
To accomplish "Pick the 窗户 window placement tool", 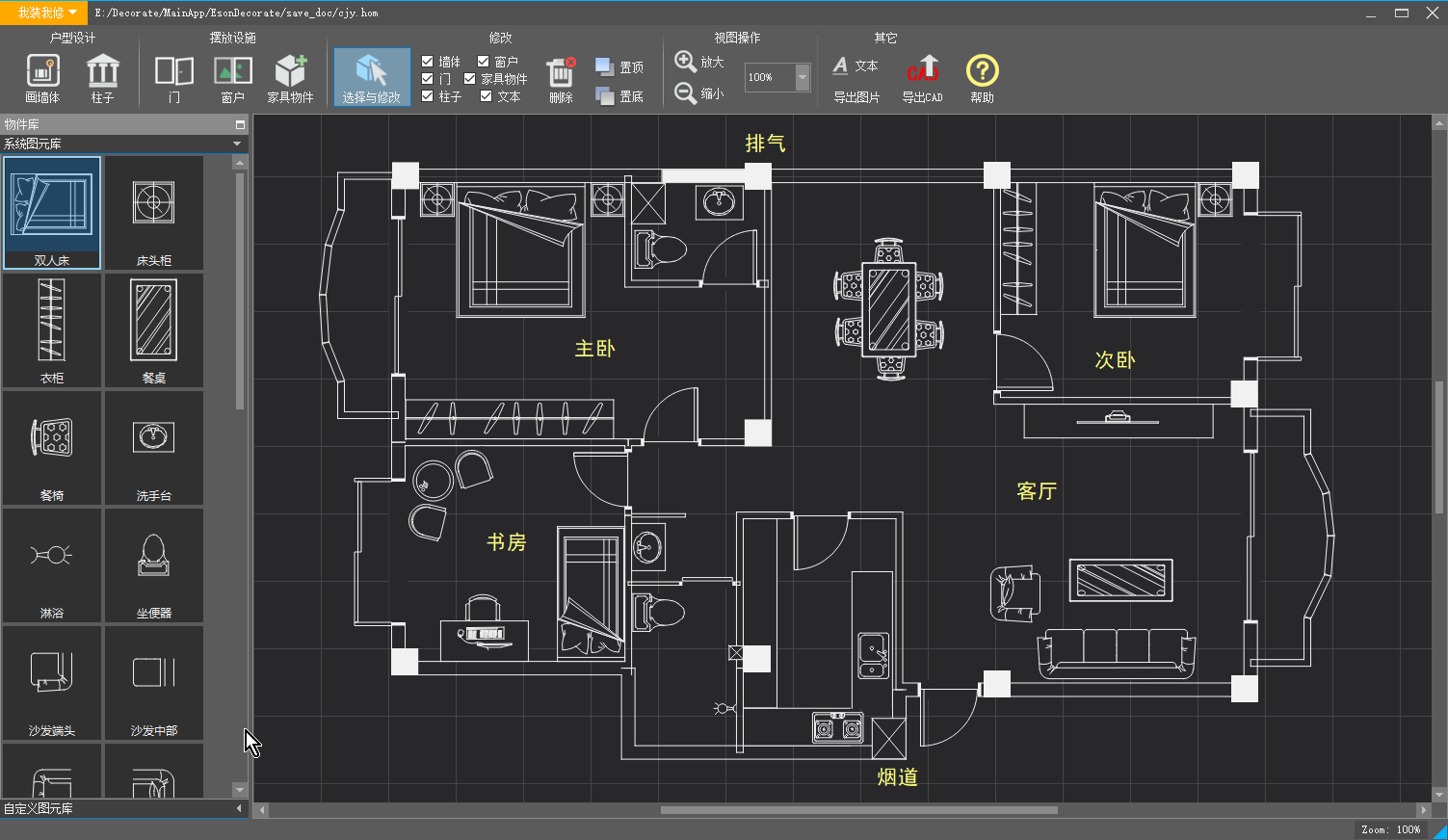I will point(232,78).
